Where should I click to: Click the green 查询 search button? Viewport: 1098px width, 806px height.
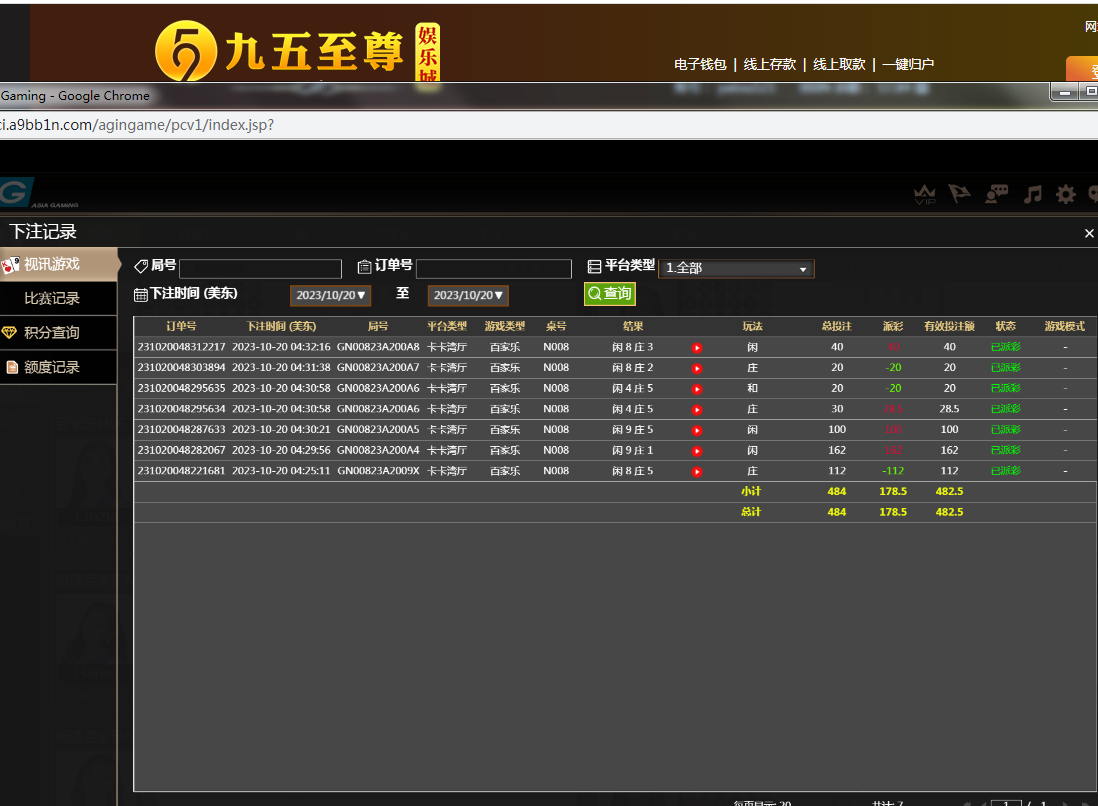point(610,294)
